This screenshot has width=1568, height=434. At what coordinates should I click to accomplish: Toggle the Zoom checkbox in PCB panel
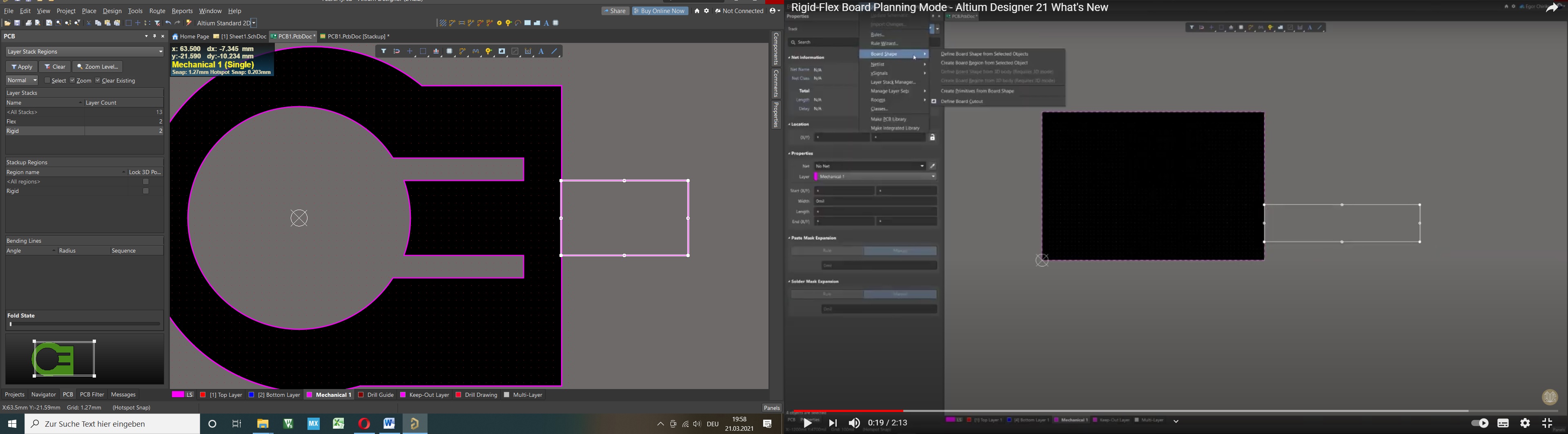[x=72, y=81]
